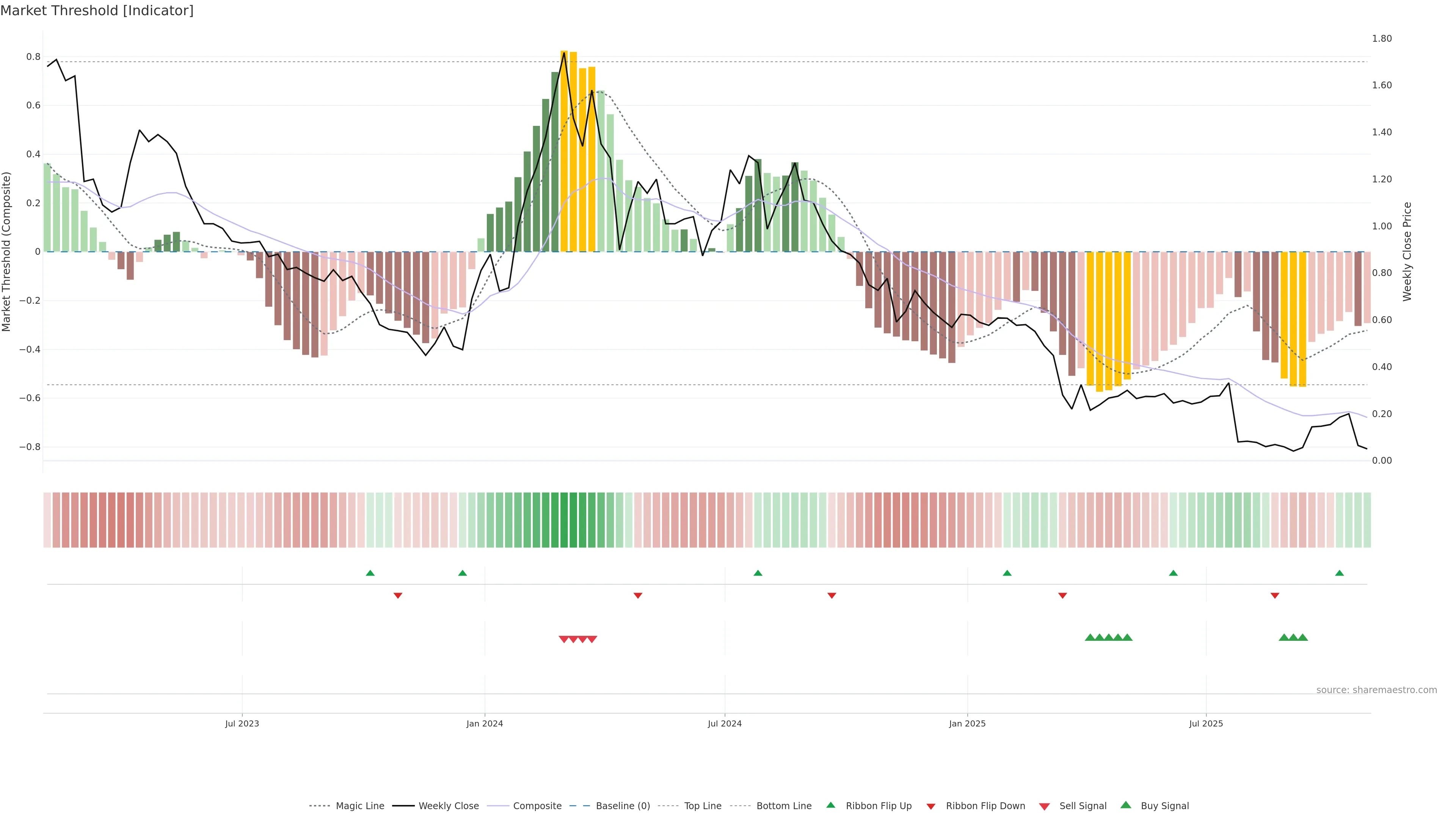This screenshot has height=819, width=1456.
Task: Click the Ribbon Flip Up marker near Jul 2024
Action: click(x=758, y=573)
